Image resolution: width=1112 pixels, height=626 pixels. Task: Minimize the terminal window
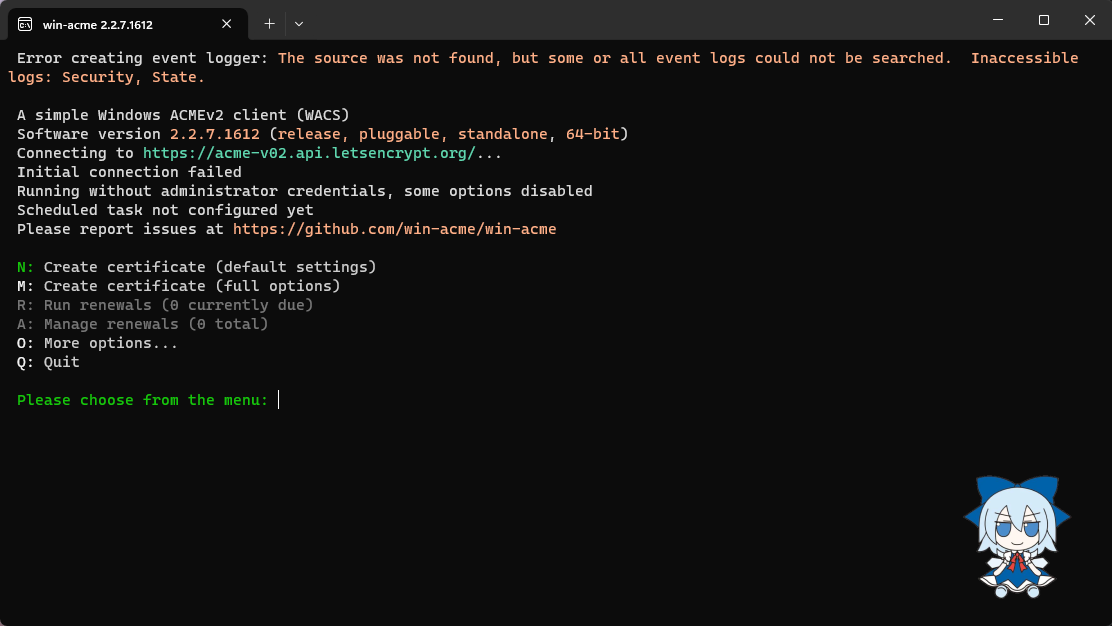(x=997, y=20)
